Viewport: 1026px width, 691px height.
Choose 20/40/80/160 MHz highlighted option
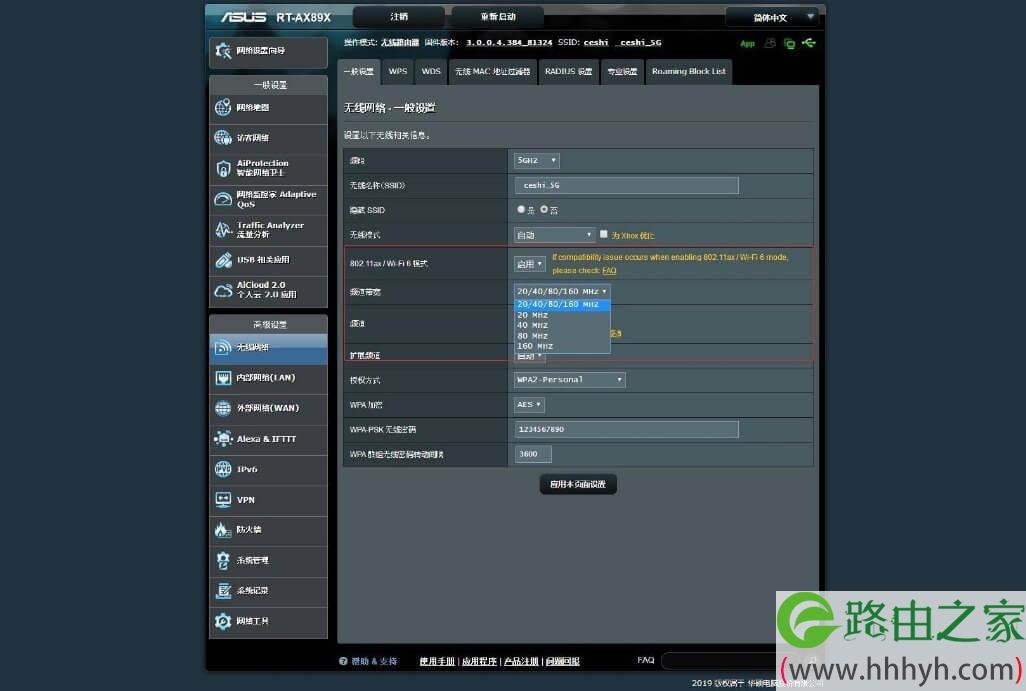click(562, 304)
